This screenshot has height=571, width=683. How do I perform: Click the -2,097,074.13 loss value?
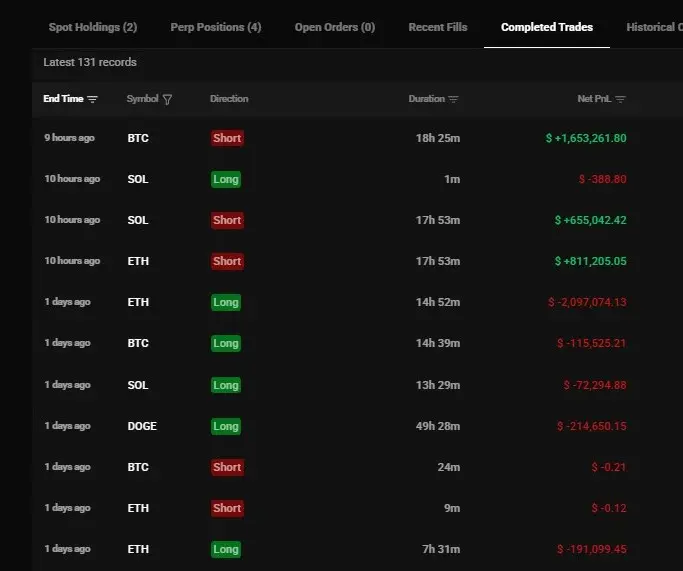(x=591, y=302)
